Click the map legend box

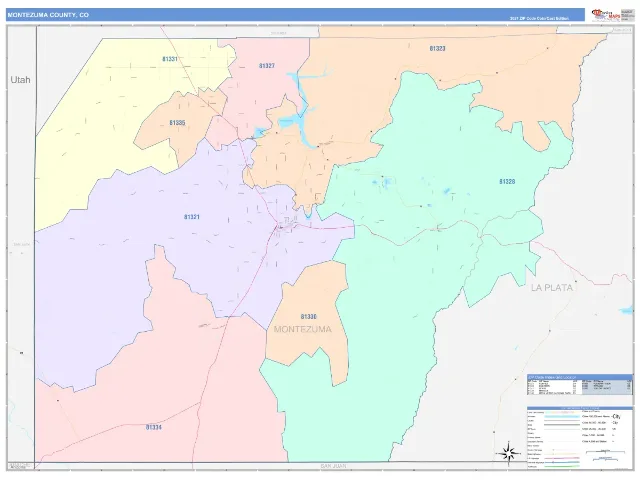point(580,438)
